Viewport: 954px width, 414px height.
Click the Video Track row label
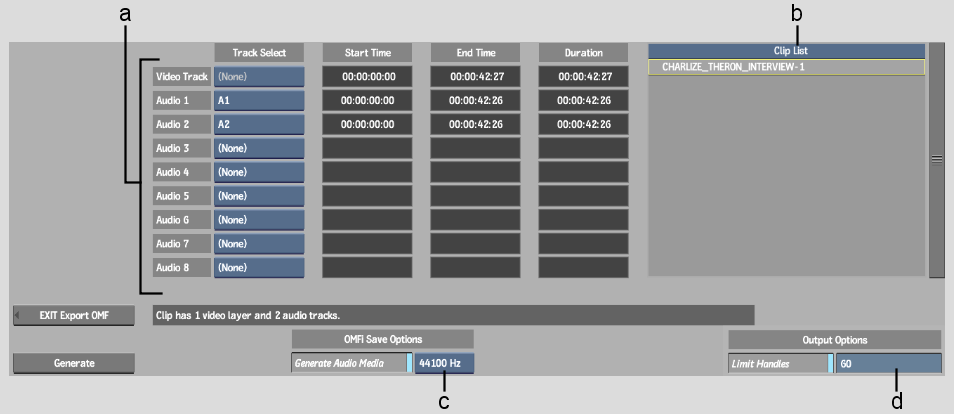click(182, 77)
